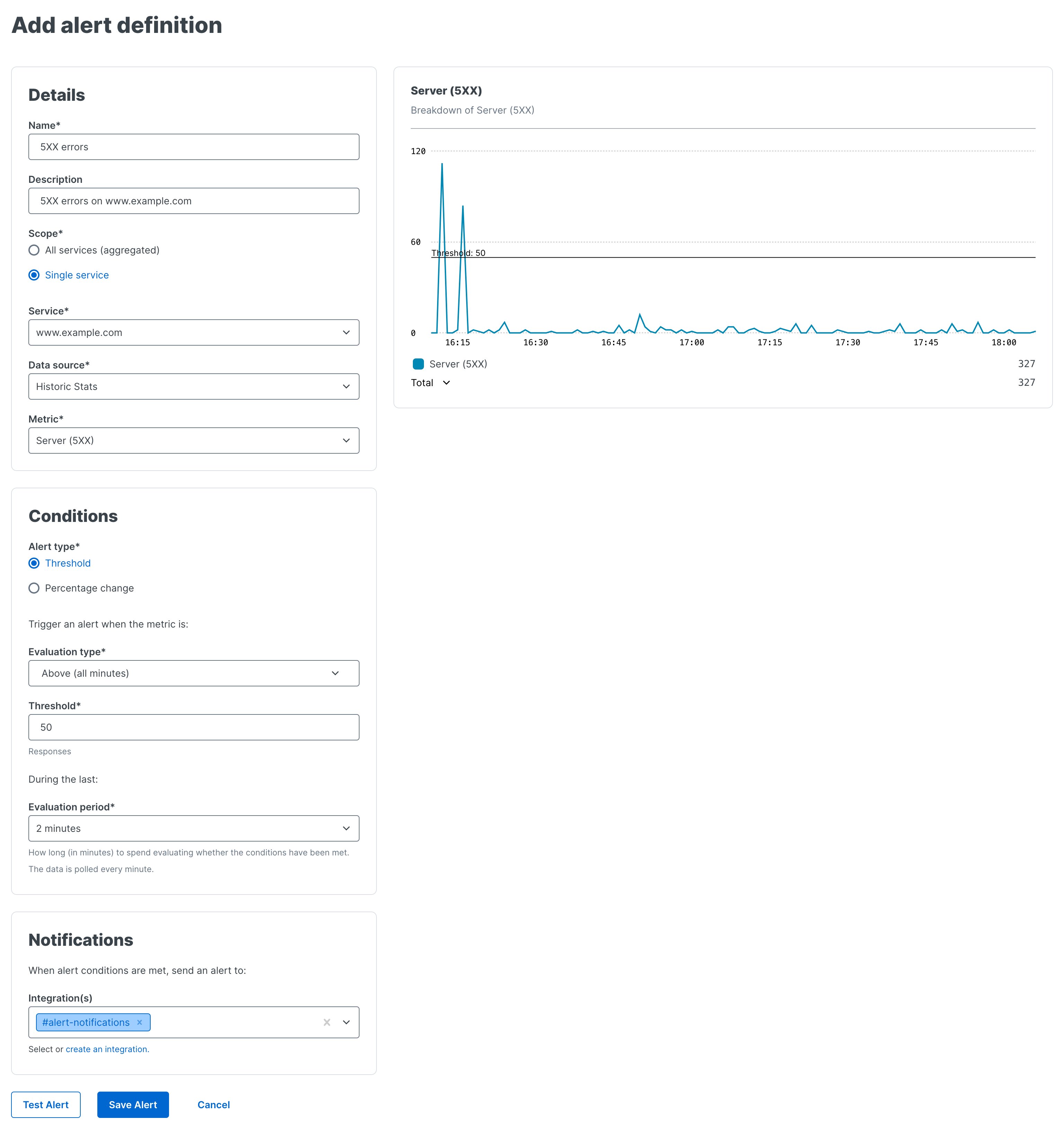Click the Test Alert button
1064x1129 pixels.
[45, 1104]
